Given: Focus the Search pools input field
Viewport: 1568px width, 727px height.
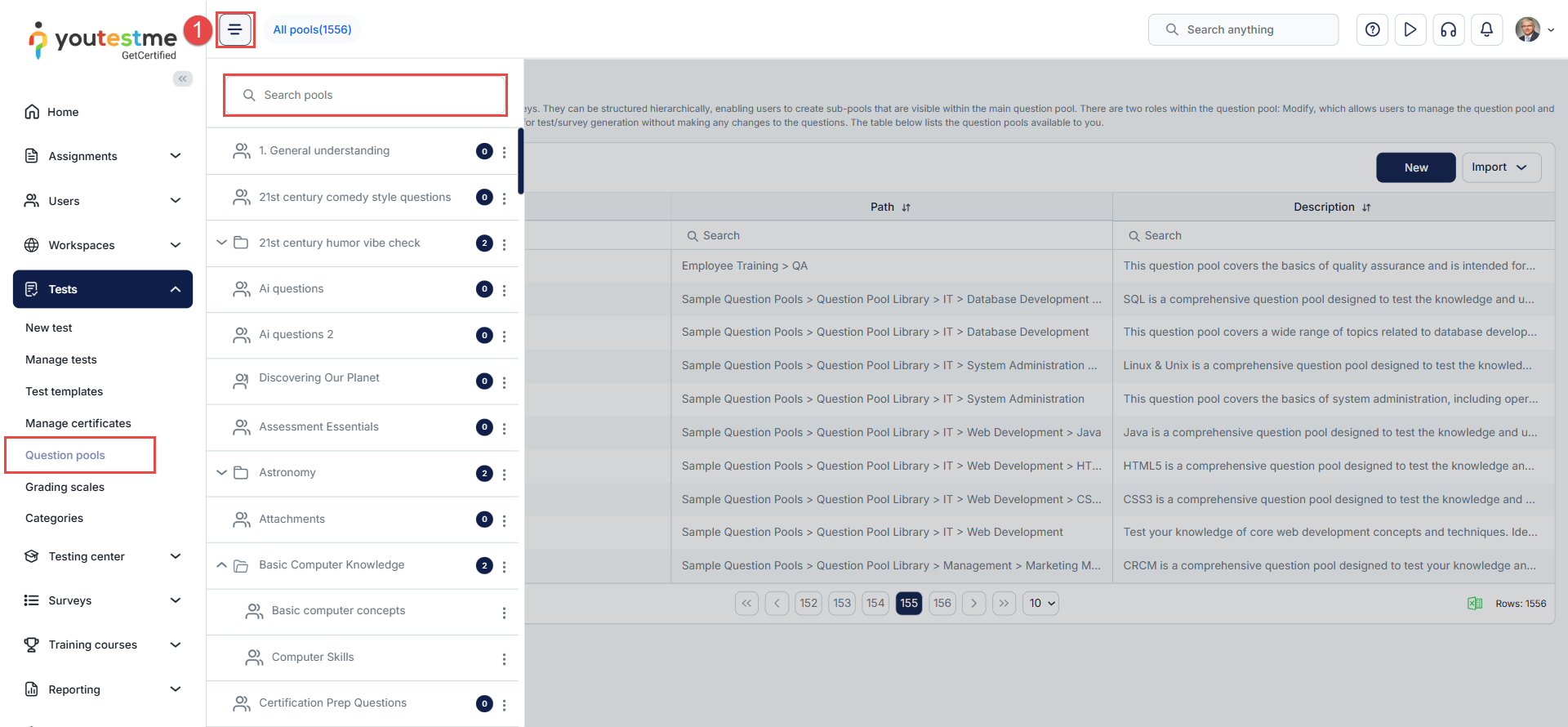Looking at the screenshot, I should [x=366, y=95].
